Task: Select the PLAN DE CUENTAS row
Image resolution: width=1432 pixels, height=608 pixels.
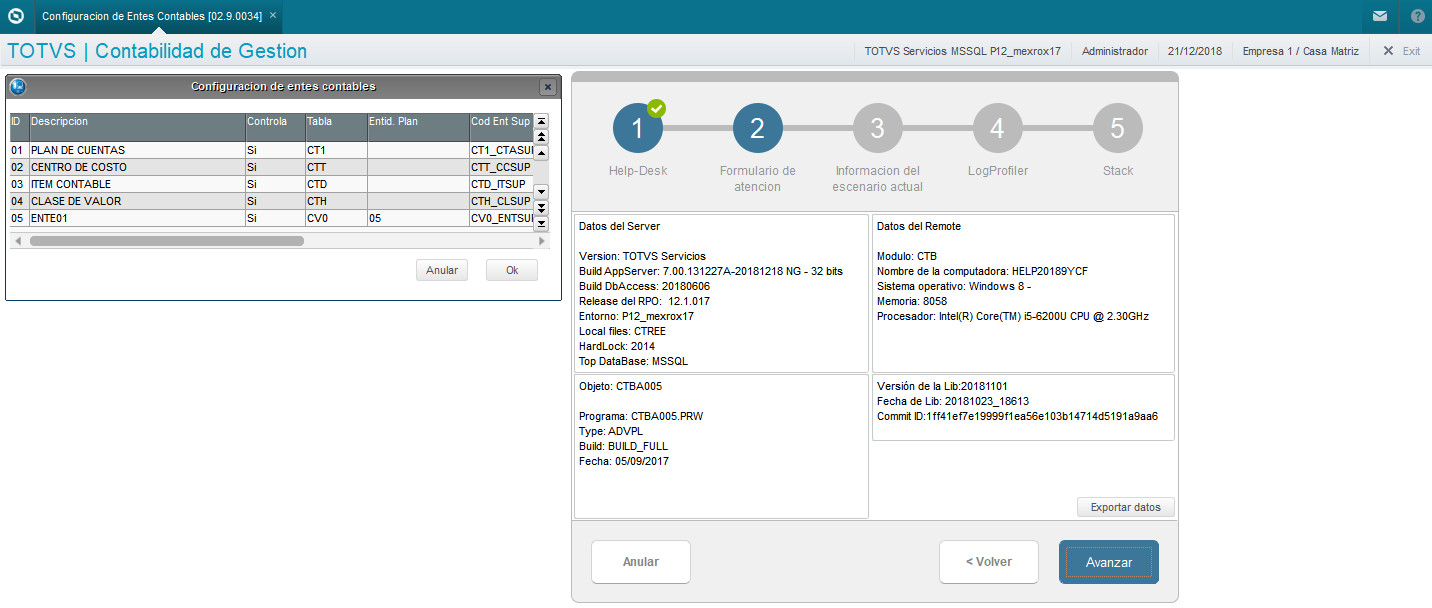Action: click(271, 150)
